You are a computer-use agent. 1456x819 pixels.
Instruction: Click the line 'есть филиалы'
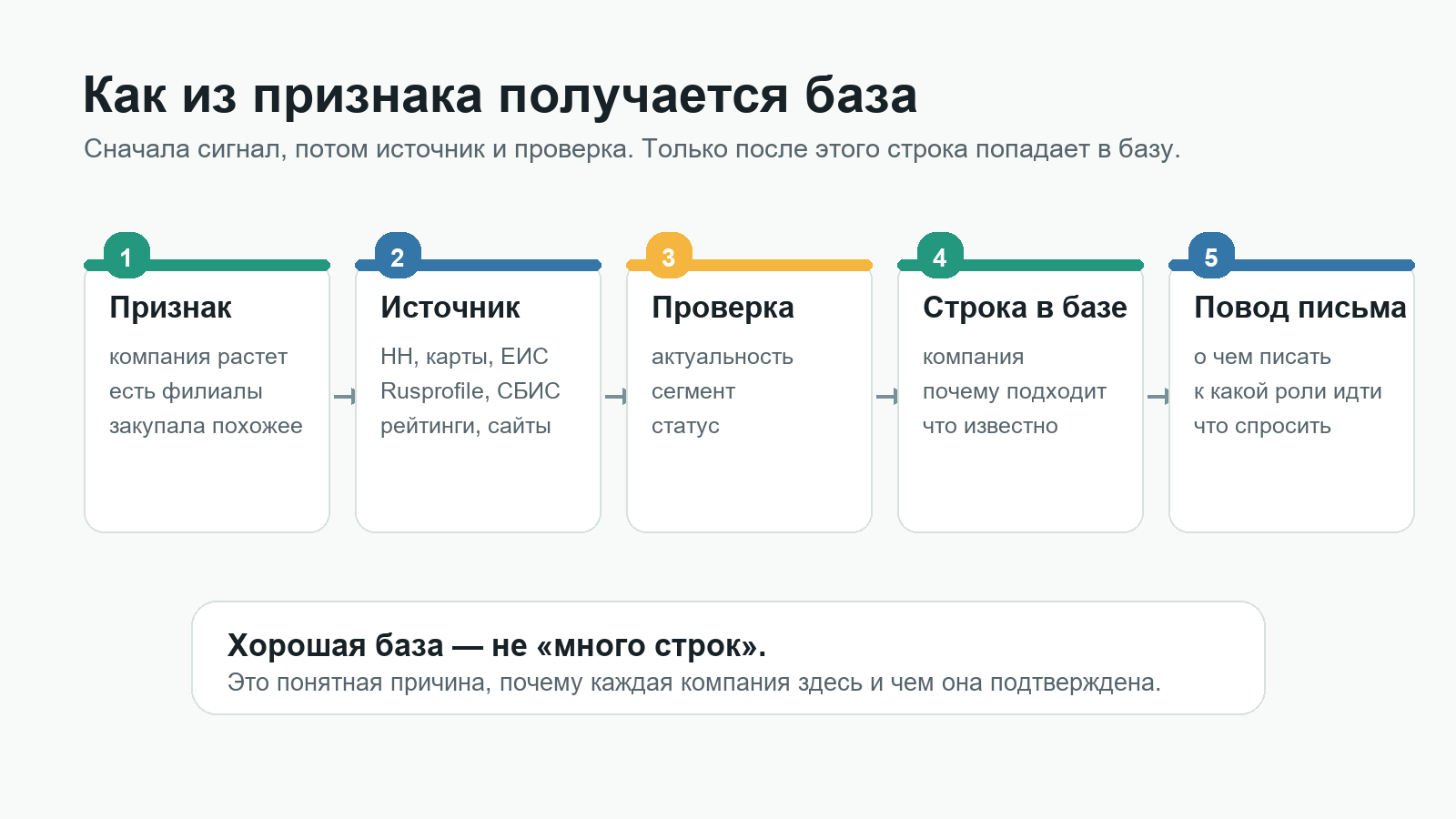pos(186,391)
